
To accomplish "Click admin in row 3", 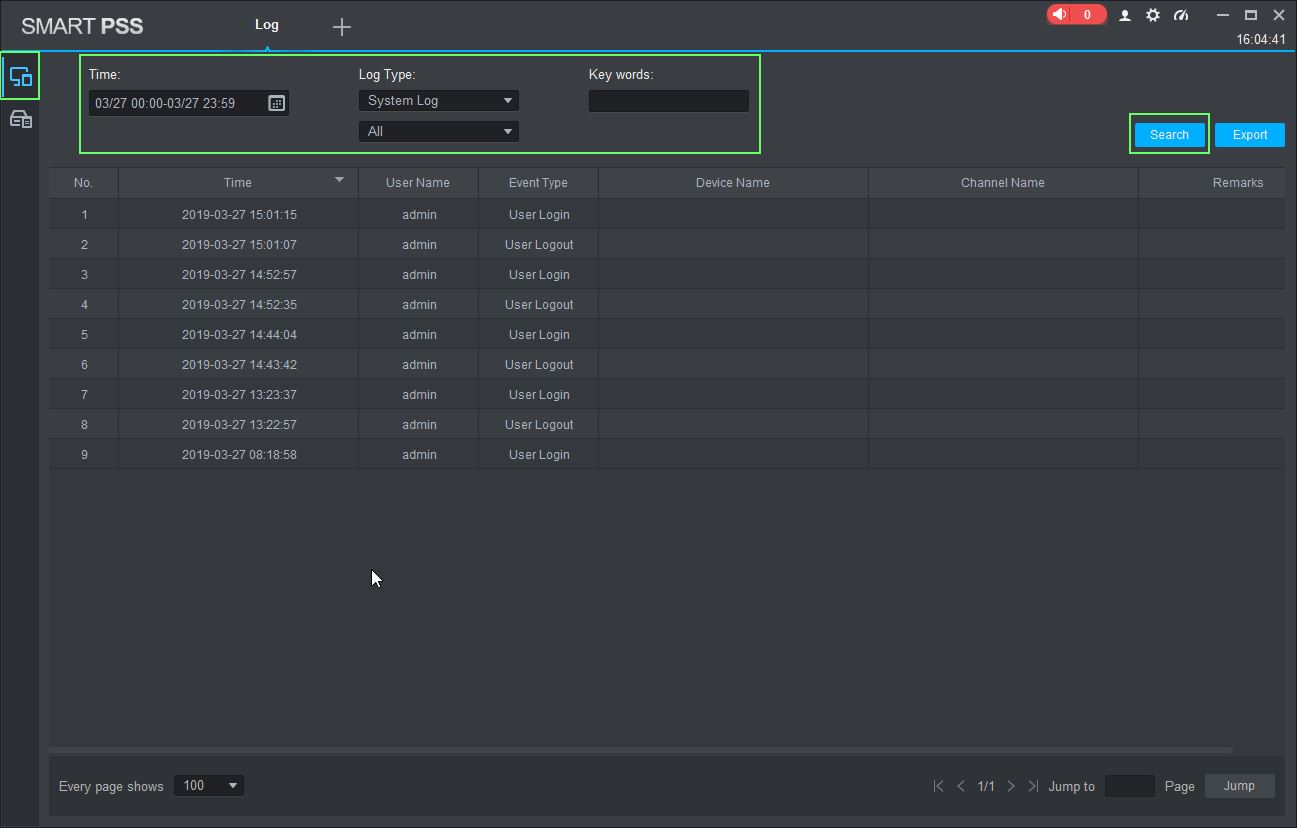I will click(x=419, y=275).
